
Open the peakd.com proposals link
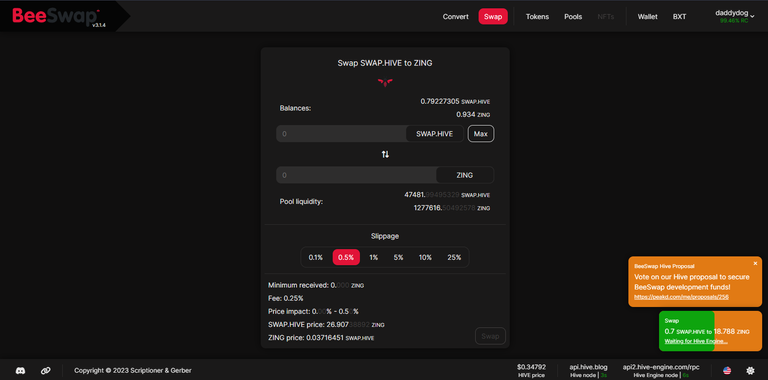681,297
